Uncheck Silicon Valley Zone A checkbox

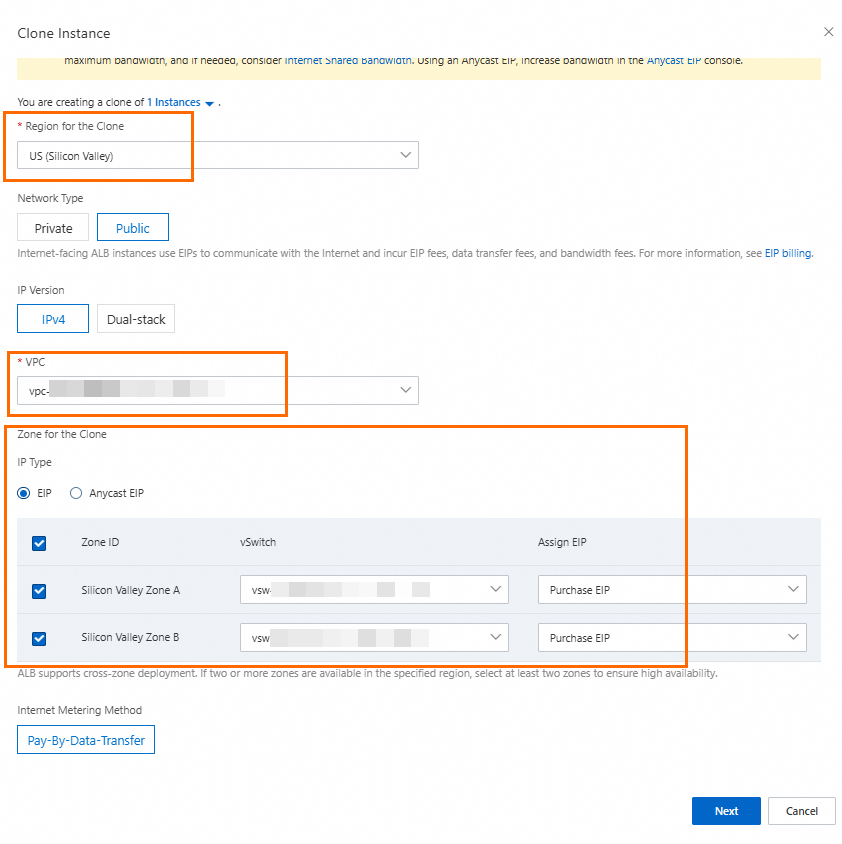point(39,590)
